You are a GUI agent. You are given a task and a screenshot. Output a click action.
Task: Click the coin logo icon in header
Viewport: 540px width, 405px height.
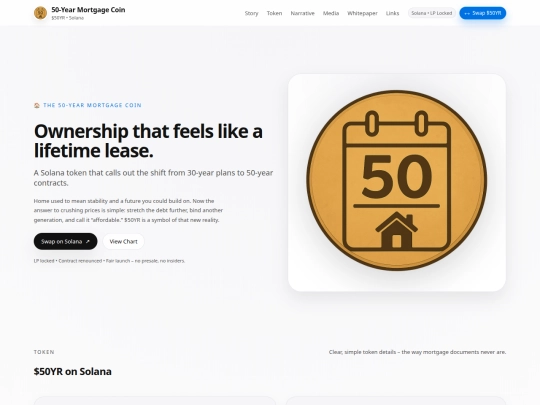coord(40,13)
